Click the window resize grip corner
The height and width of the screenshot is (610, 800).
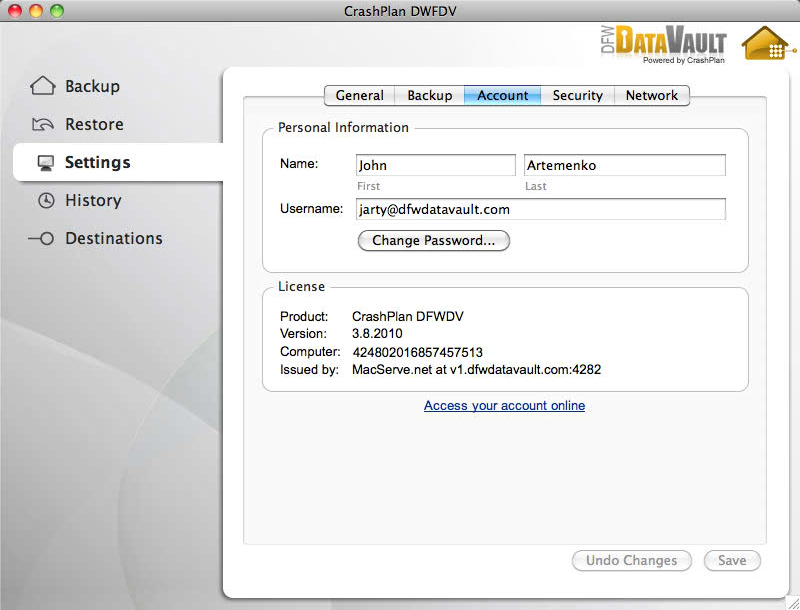click(793, 603)
